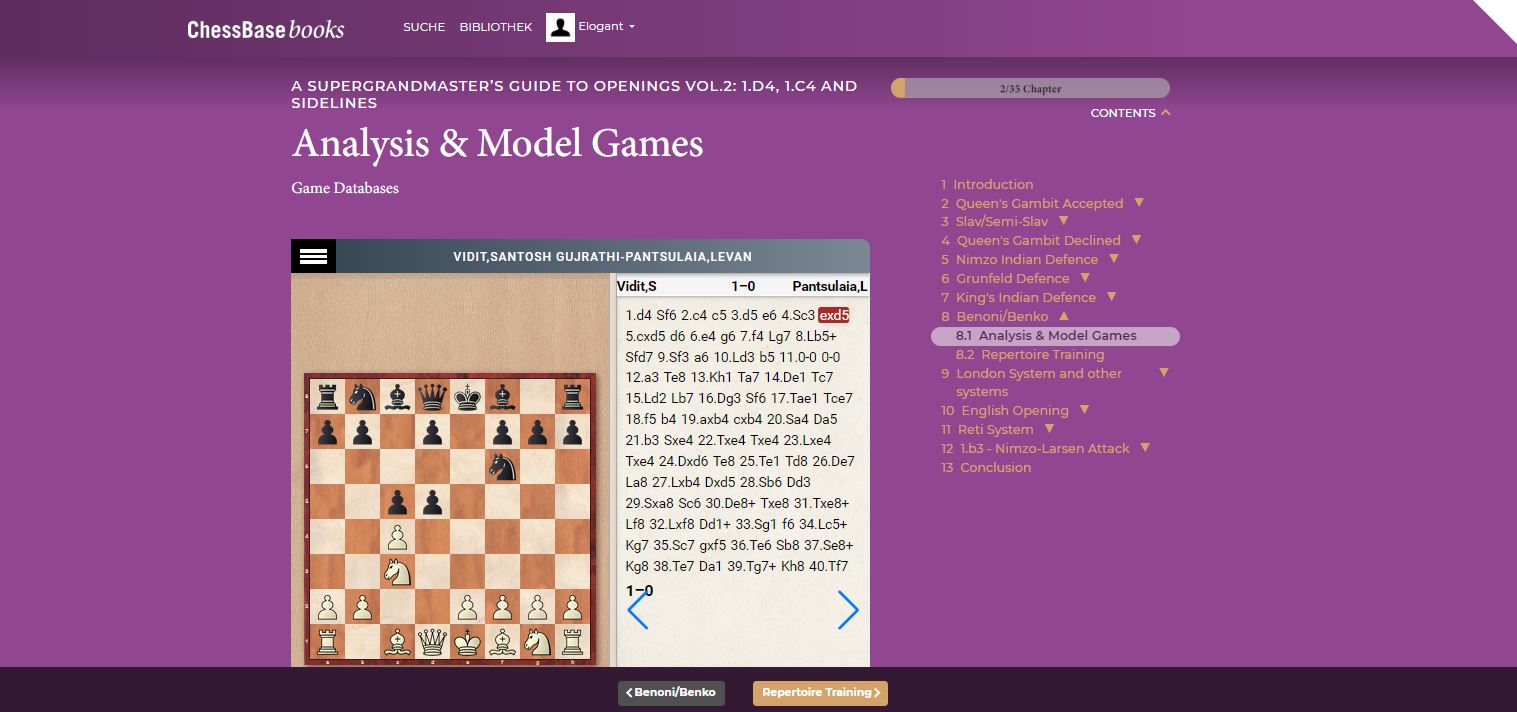
Task: Select the black pawn on c5
Action: click(x=397, y=502)
